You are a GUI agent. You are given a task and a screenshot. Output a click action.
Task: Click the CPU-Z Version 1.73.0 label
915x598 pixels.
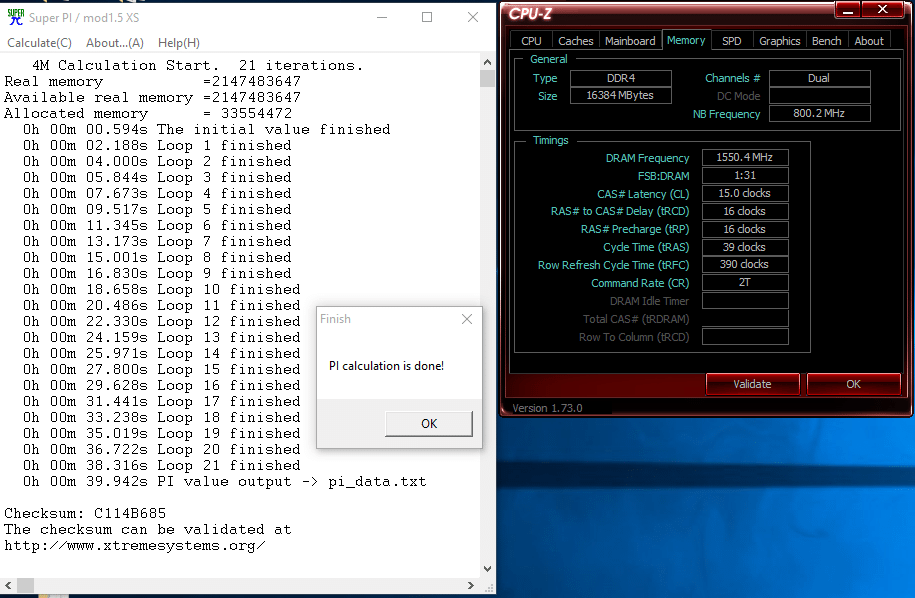(547, 408)
